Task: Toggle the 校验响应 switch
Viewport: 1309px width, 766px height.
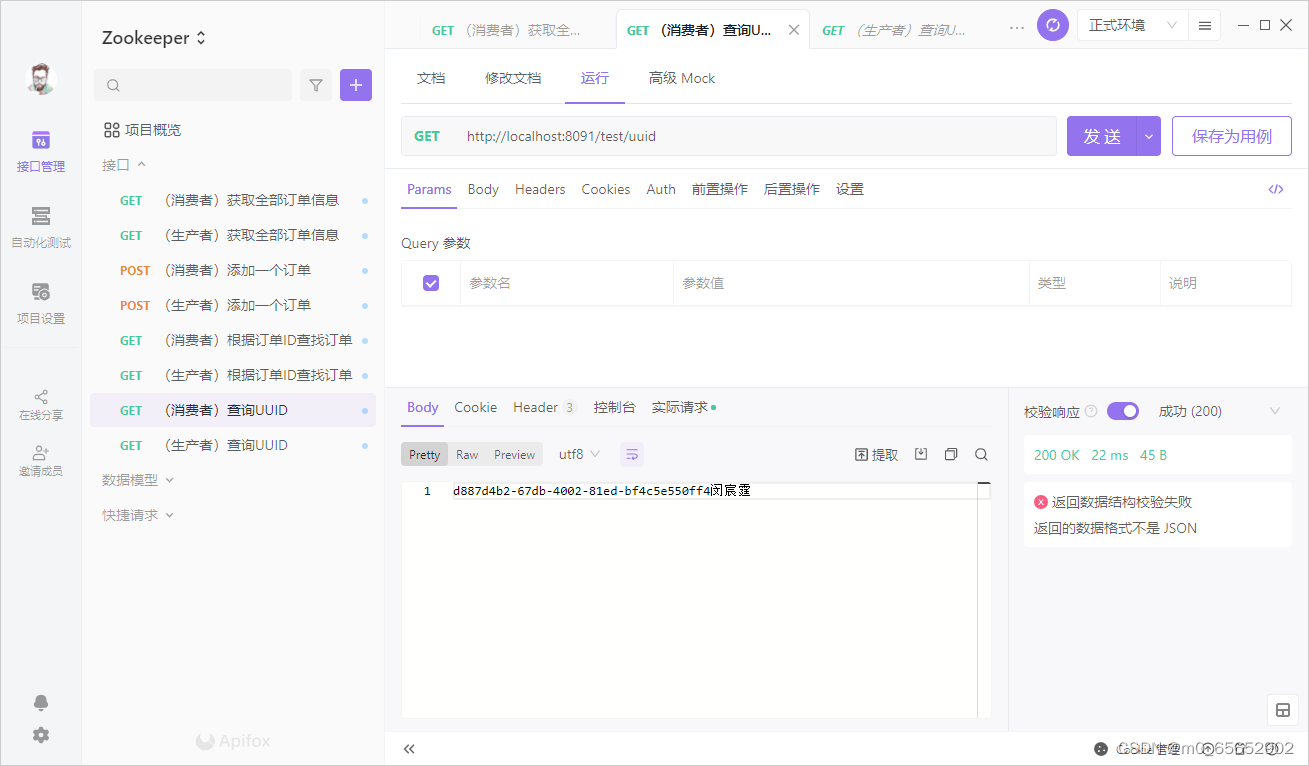Action: [1123, 411]
